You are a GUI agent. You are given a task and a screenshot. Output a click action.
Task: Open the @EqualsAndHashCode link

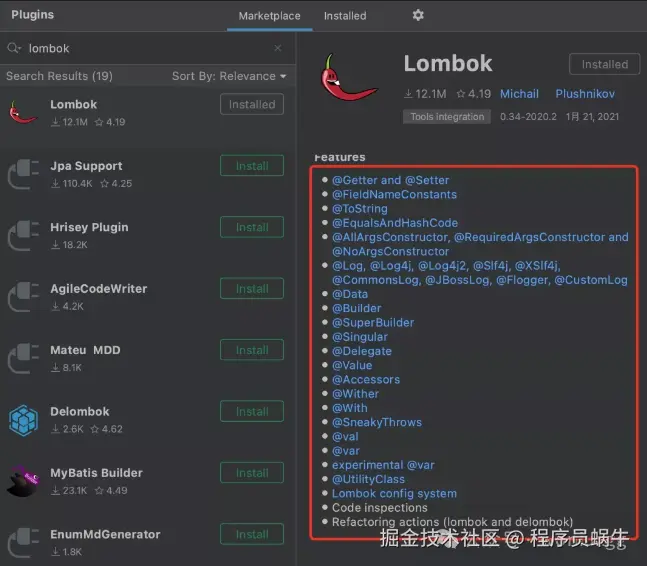[x=395, y=223]
